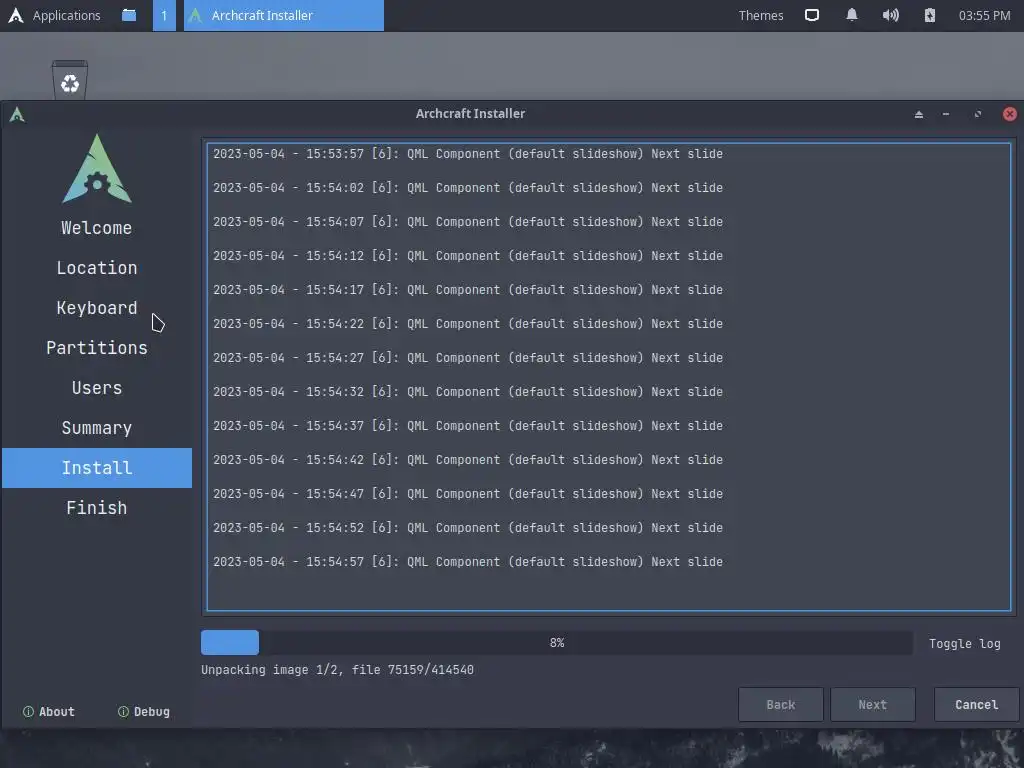The width and height of the screenshot is (1024, 768).
Task: Click the log line timestamped 15:54:52
Action: tap(468, 528)
